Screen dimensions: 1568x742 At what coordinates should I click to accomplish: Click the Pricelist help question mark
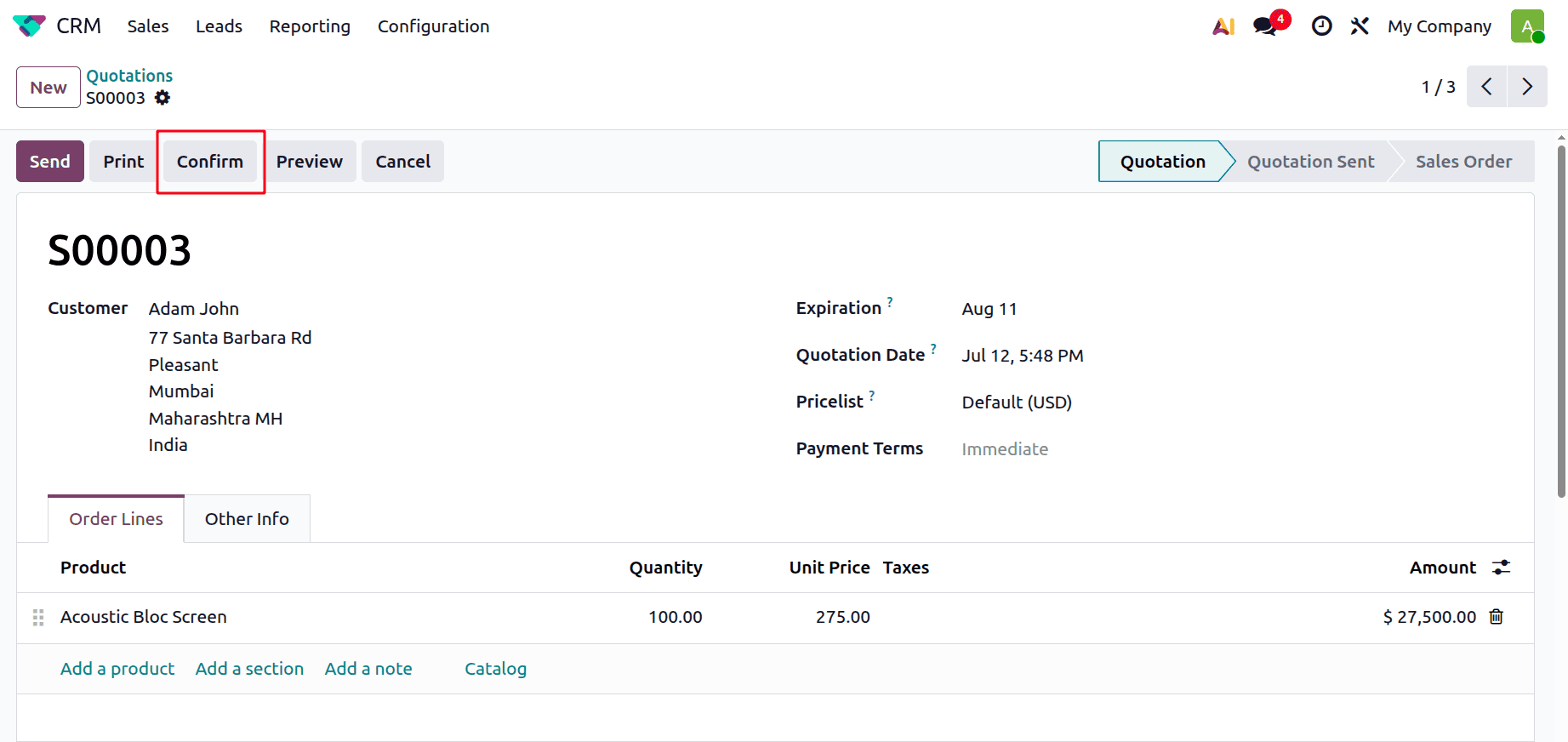coord(871,395)
